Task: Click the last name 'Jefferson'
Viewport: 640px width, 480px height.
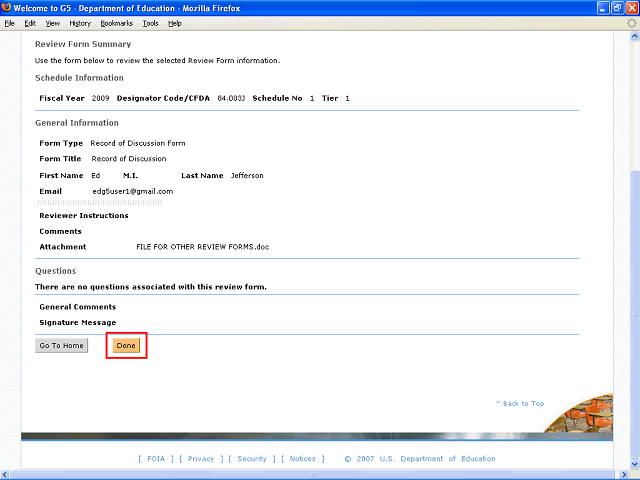Action: tap(247, 176)
